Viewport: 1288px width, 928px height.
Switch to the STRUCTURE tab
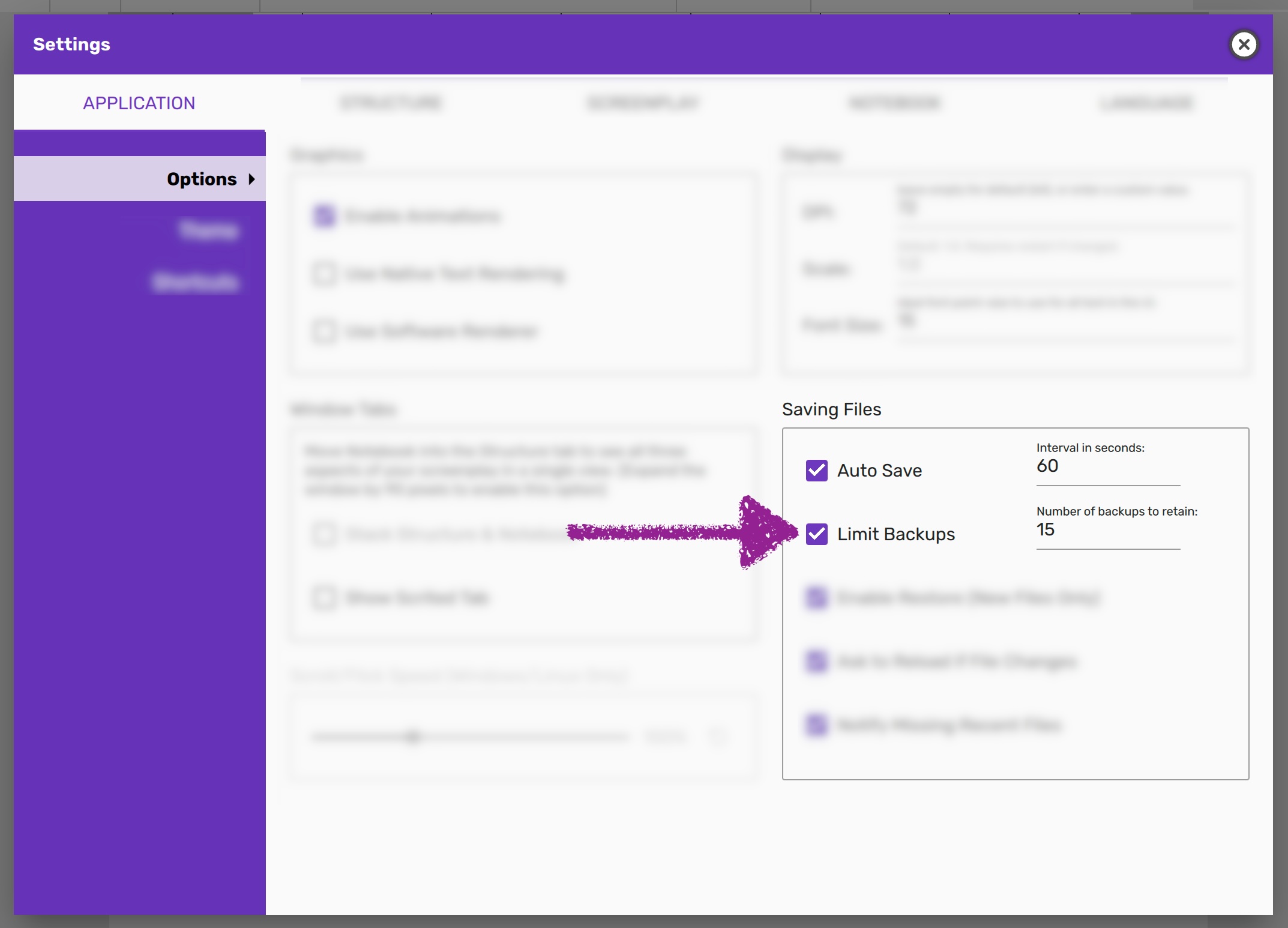(391, 103)
